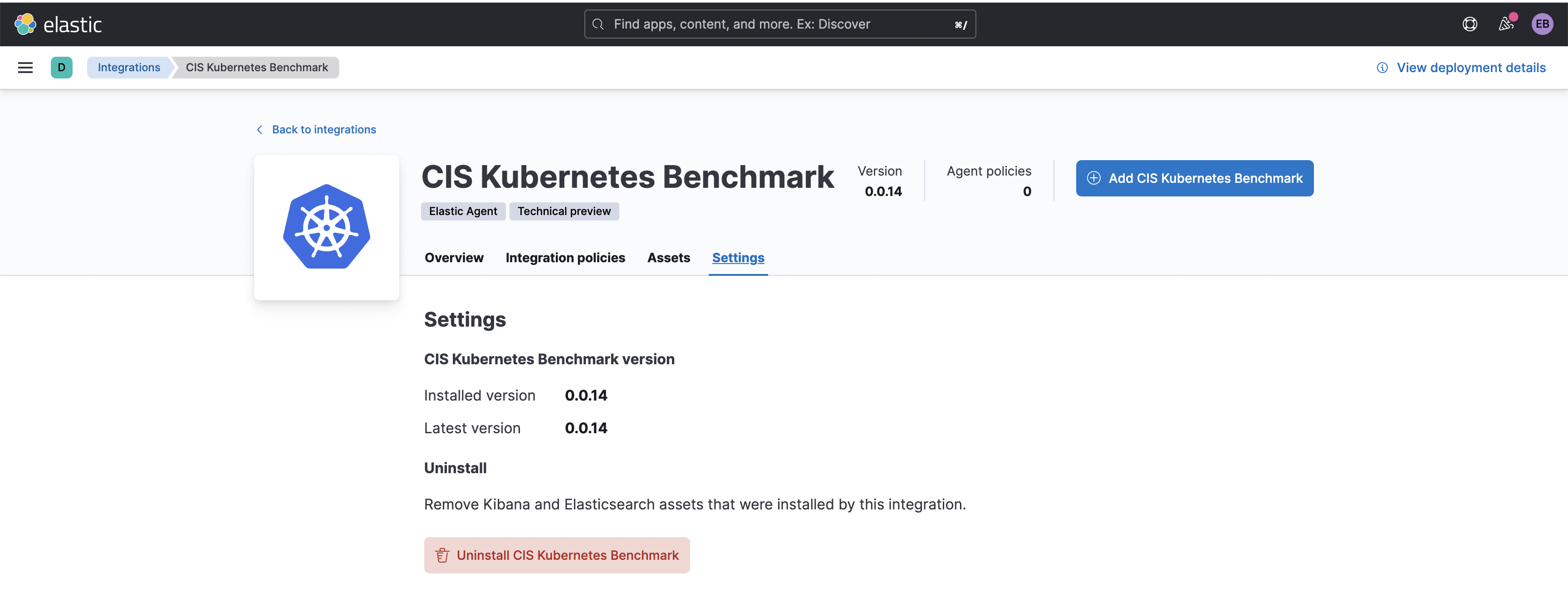Open the main navigation hamburger menu

(x=25, y=68)
